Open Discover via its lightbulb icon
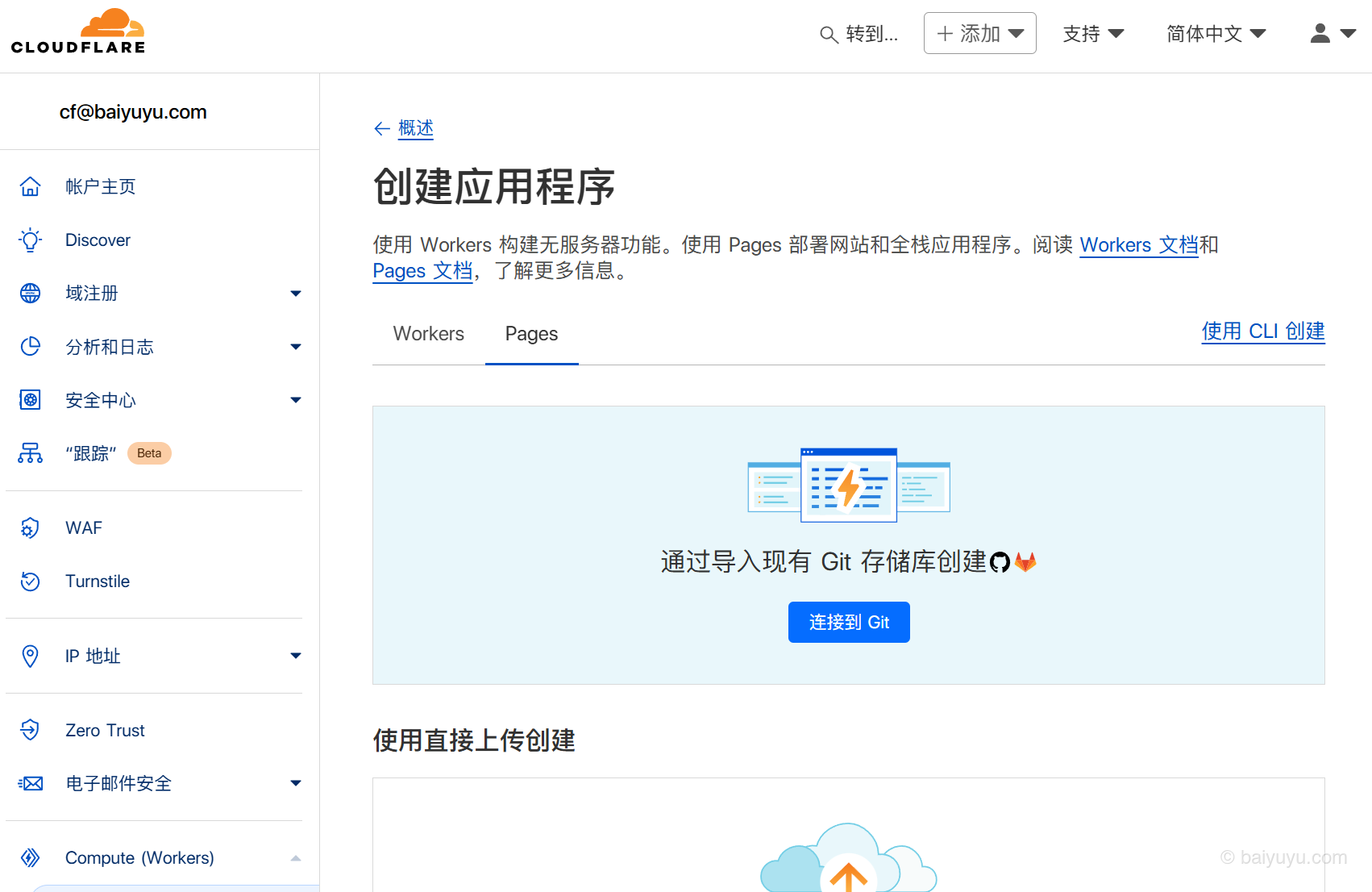 [x=30, y=240]
